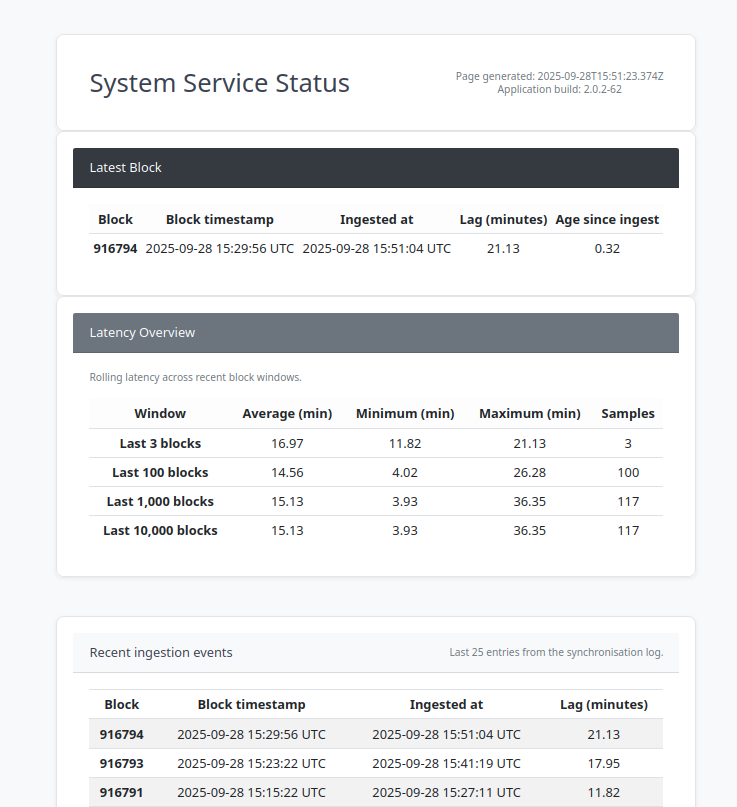Click the Latest Block panel header

[x=125, y=168]
